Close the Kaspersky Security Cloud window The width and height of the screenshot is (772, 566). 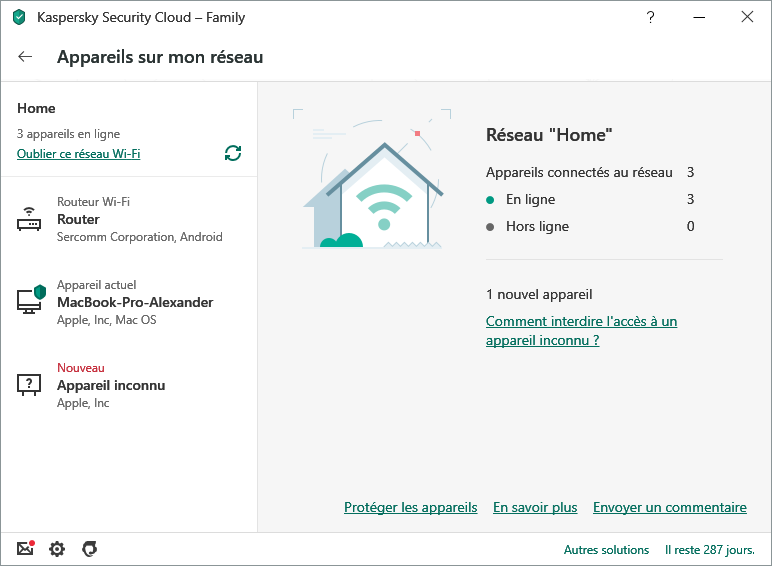[x=747, y=17]
